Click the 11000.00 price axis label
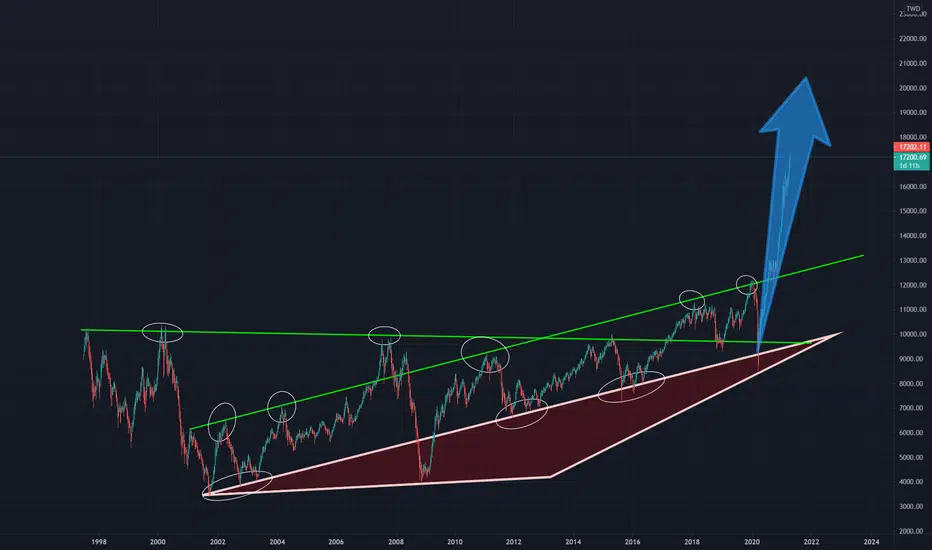Image resolution: width=932 pixels, height=550 pixels. [912, 310]
